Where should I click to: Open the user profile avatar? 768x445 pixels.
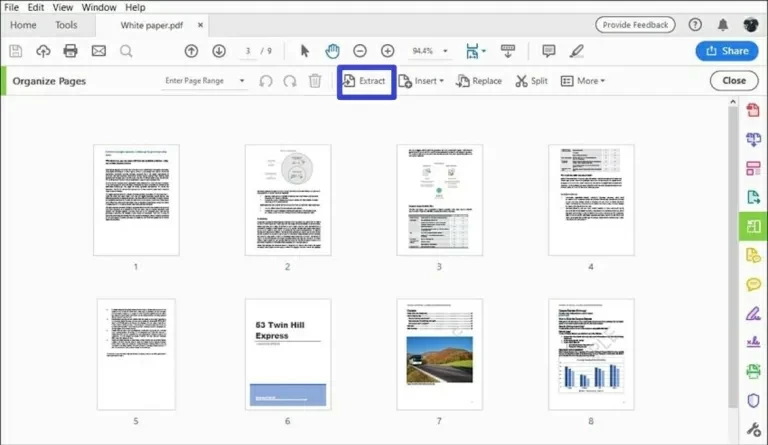point(750,24)
